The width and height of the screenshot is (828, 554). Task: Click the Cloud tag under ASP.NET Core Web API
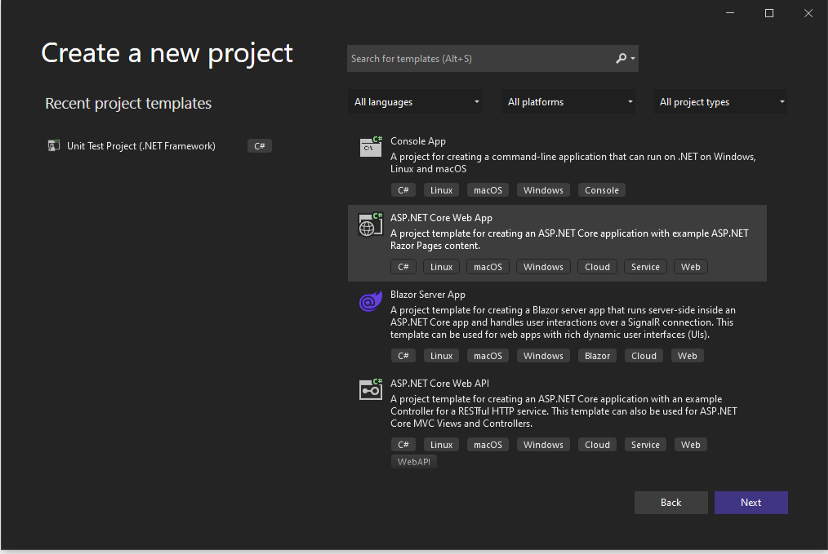coord(597,445)
